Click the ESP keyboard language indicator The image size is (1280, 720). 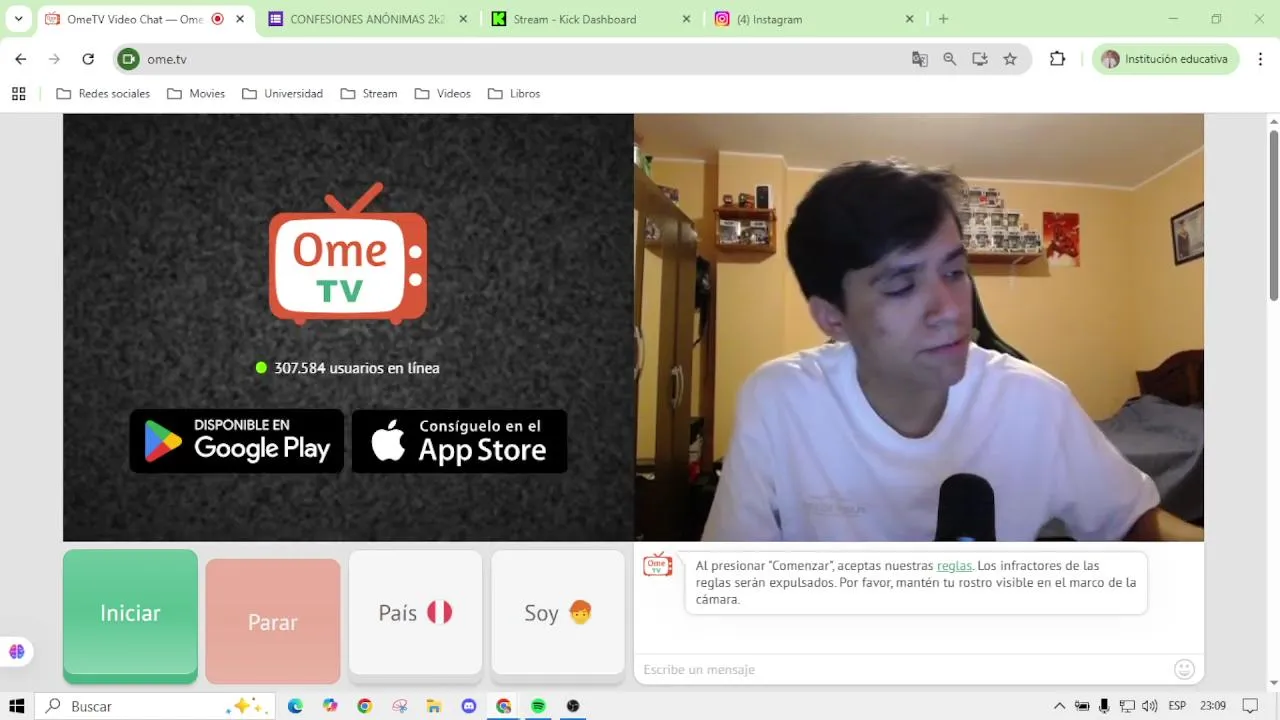(x=1177, y=706)
